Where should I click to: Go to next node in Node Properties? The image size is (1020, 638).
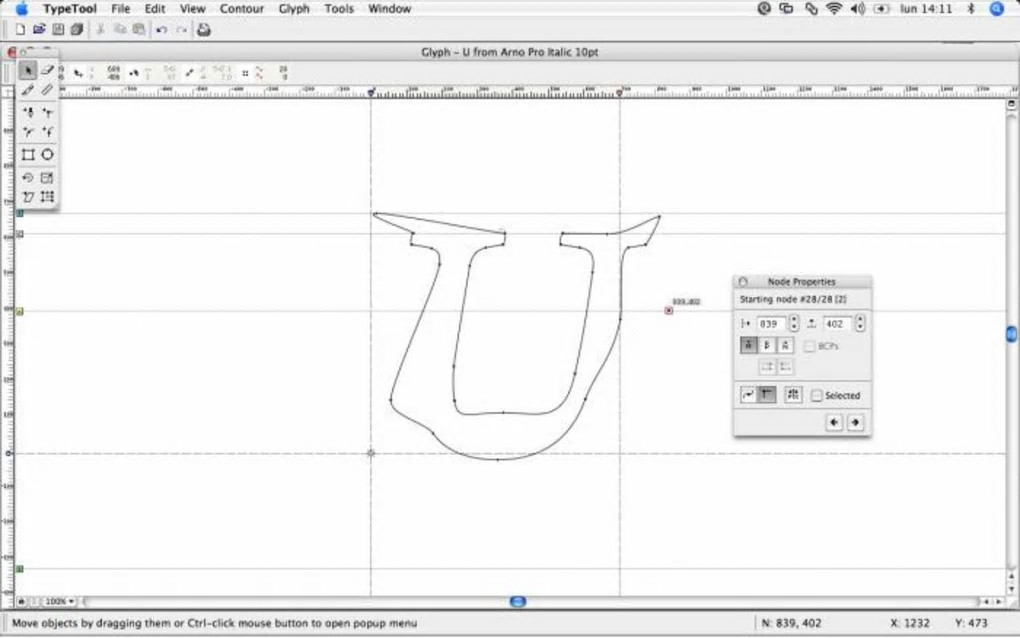tap(855, 423)
